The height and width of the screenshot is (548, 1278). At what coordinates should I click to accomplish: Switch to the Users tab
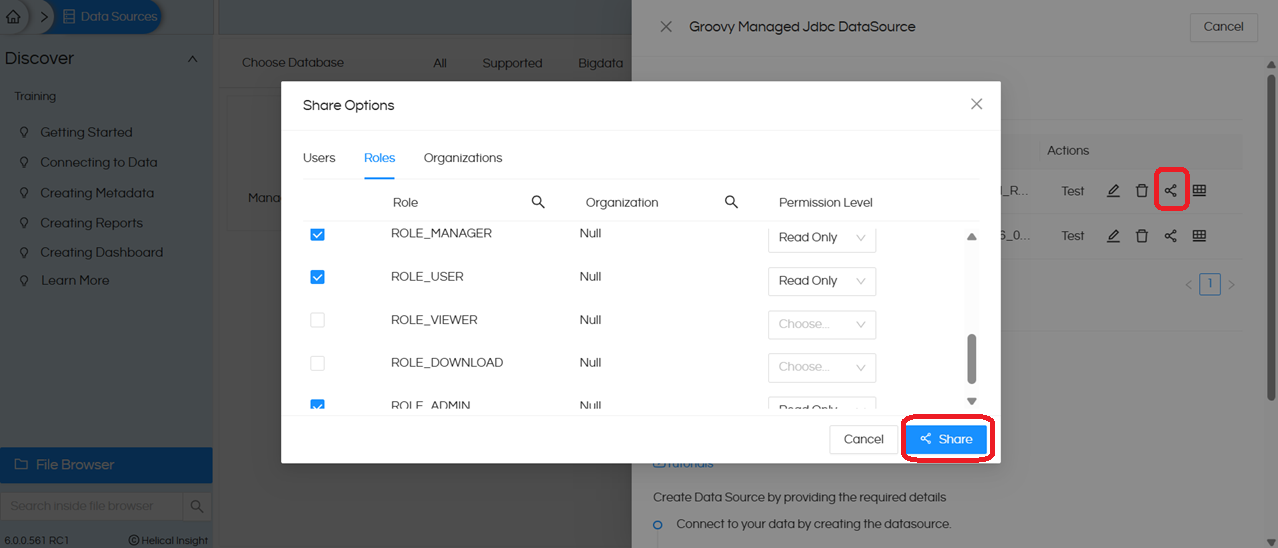[319, 158]
